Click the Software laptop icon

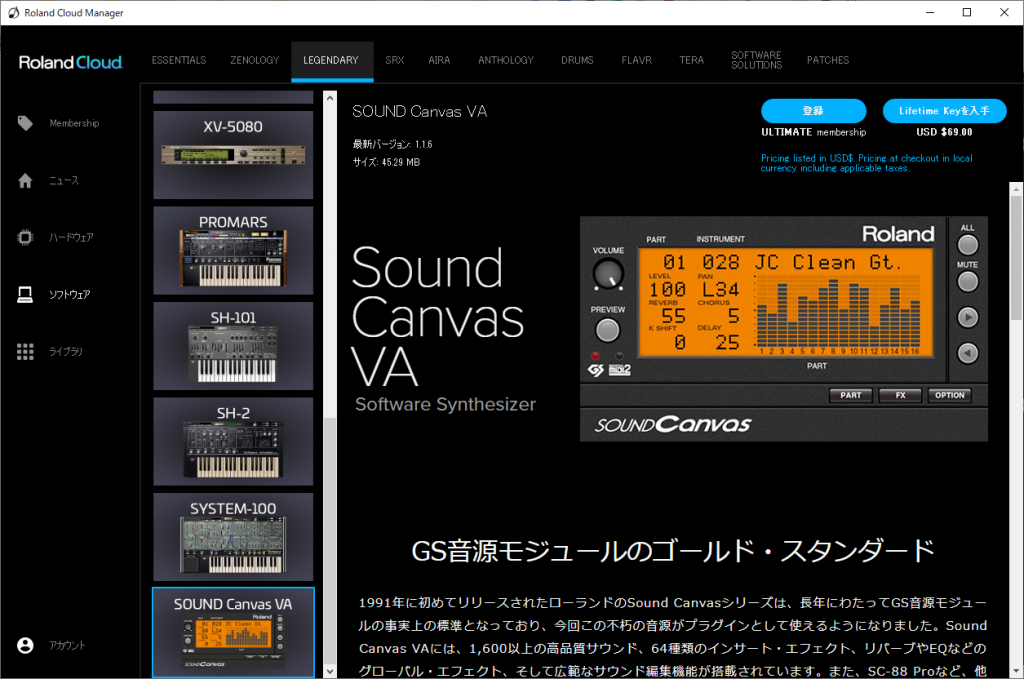pyautogui.click(x=26, y=295)
